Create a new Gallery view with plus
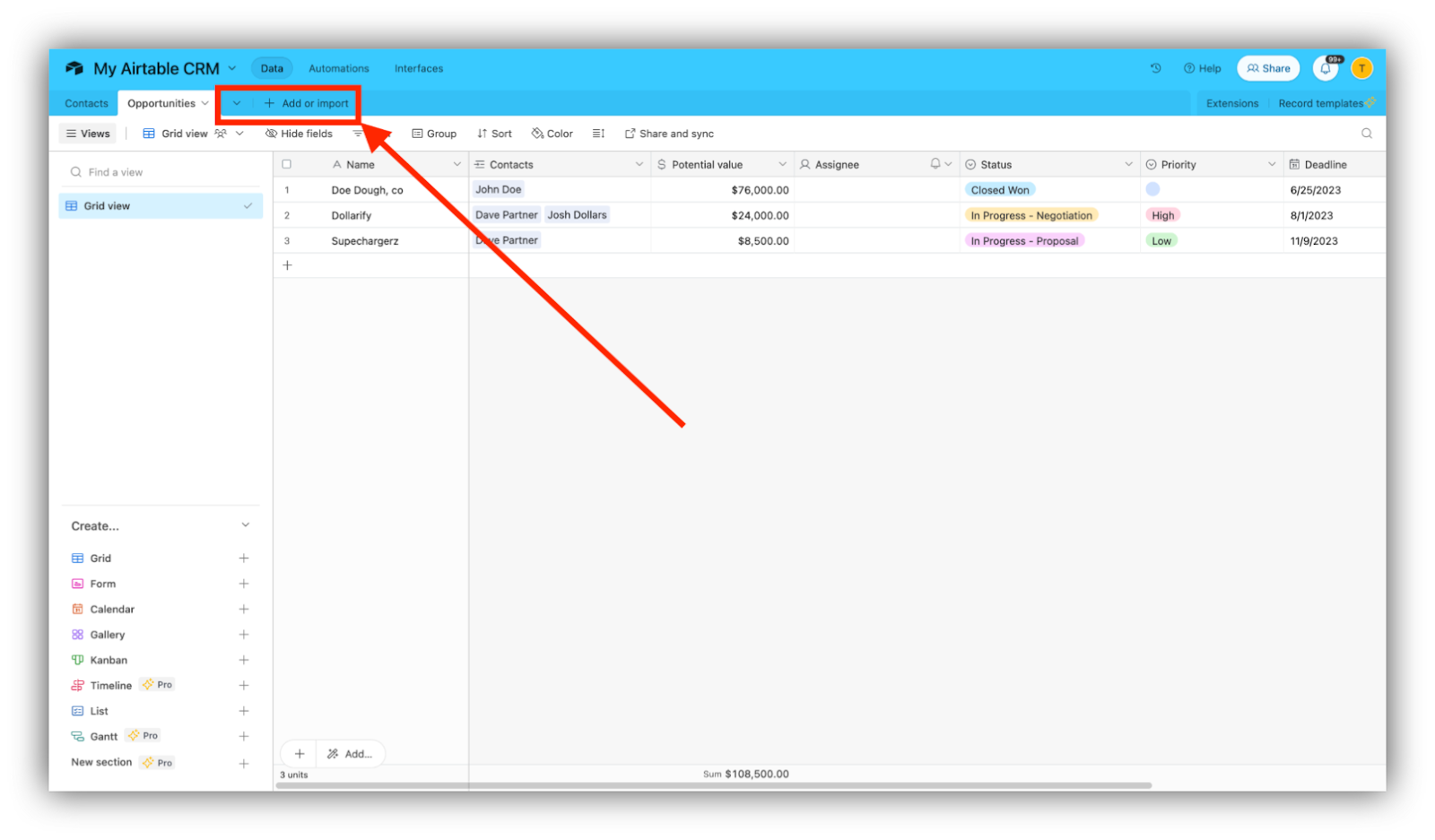This screenshot has height=840, width=1435. click(x=244, y=635)
